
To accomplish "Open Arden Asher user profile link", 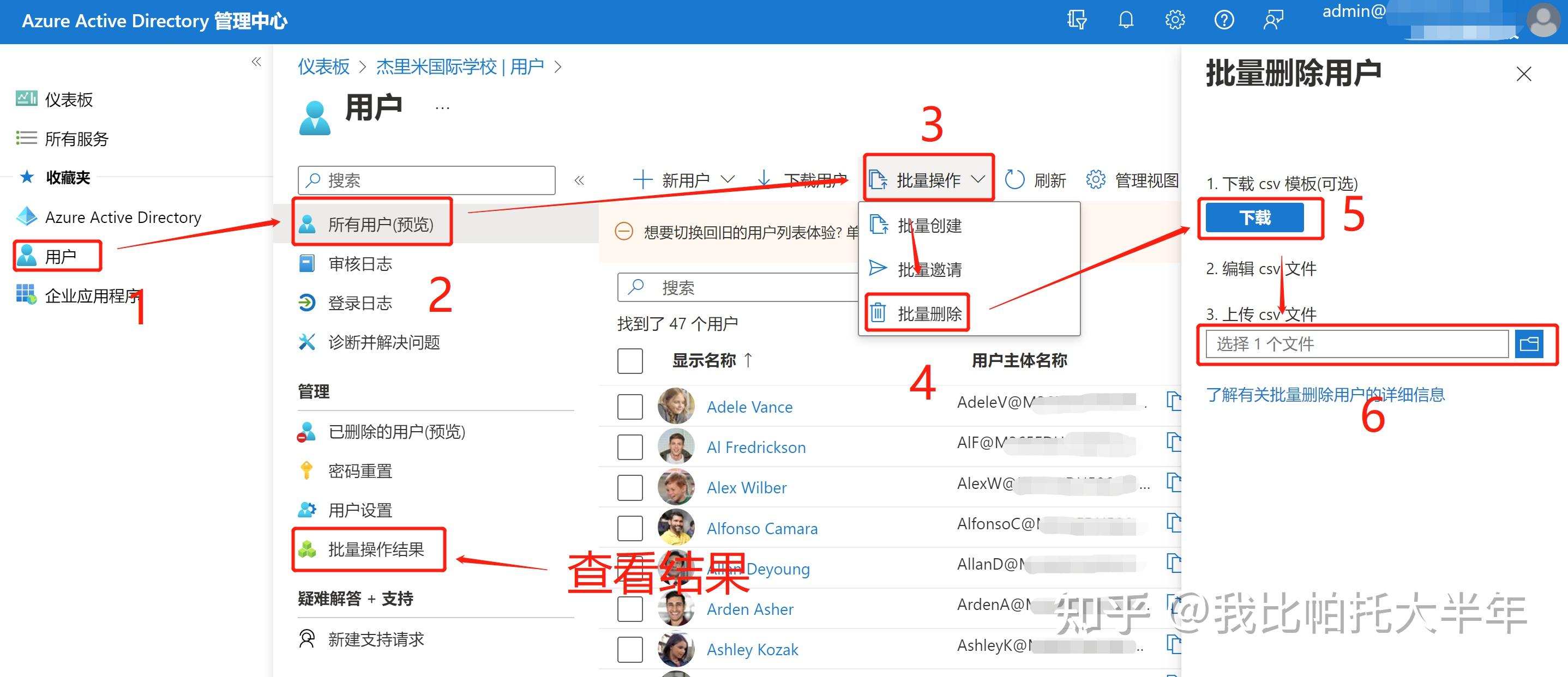I will tap(750, 609).
